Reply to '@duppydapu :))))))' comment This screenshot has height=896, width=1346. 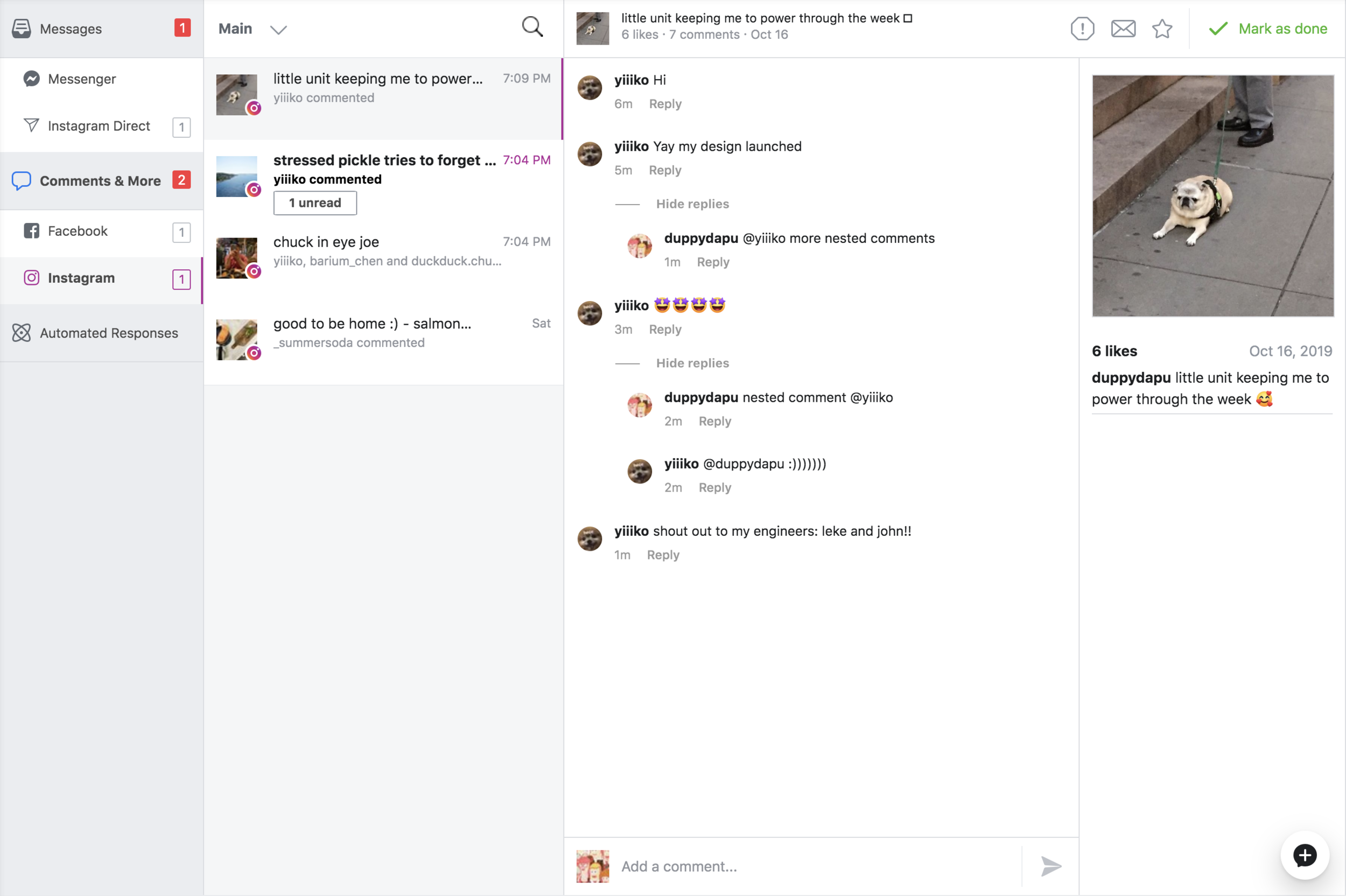(714, 487)
